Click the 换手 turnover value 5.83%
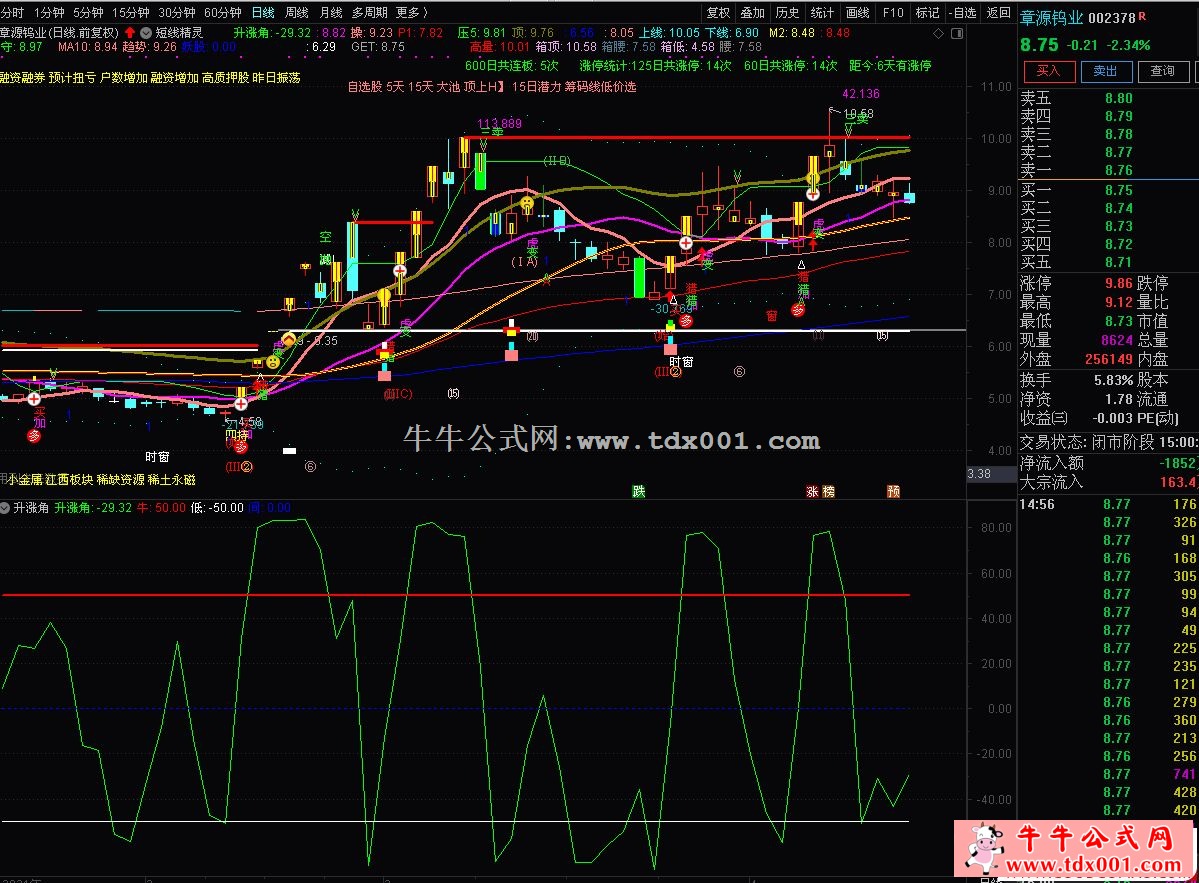The width and height of the screenshot is (1199, 883). pyautogui.click(x=1113, y=380)
